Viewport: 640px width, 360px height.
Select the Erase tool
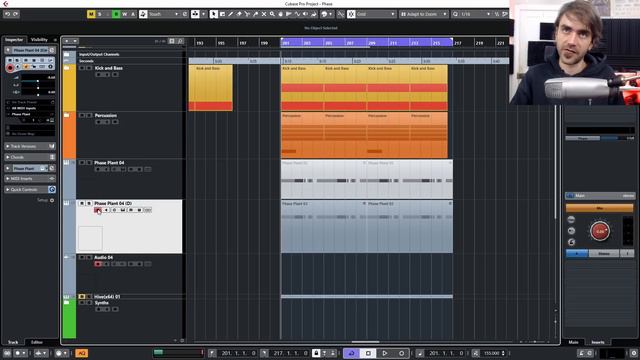(239, 14)
